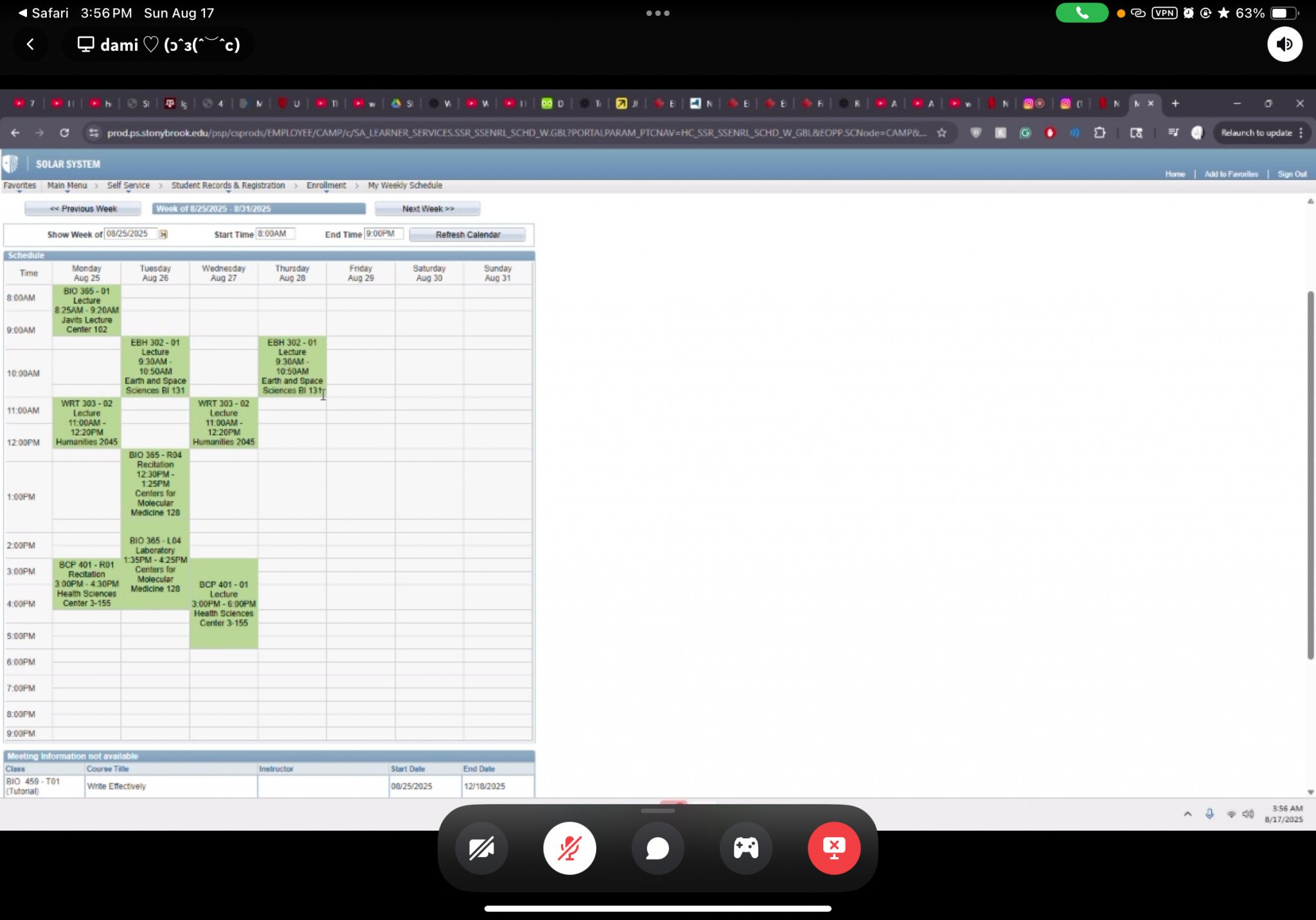Viewport: 1316px width, 920px height.
Task: Expand the Main Menu dropdown
Action: tap(67, 186)
